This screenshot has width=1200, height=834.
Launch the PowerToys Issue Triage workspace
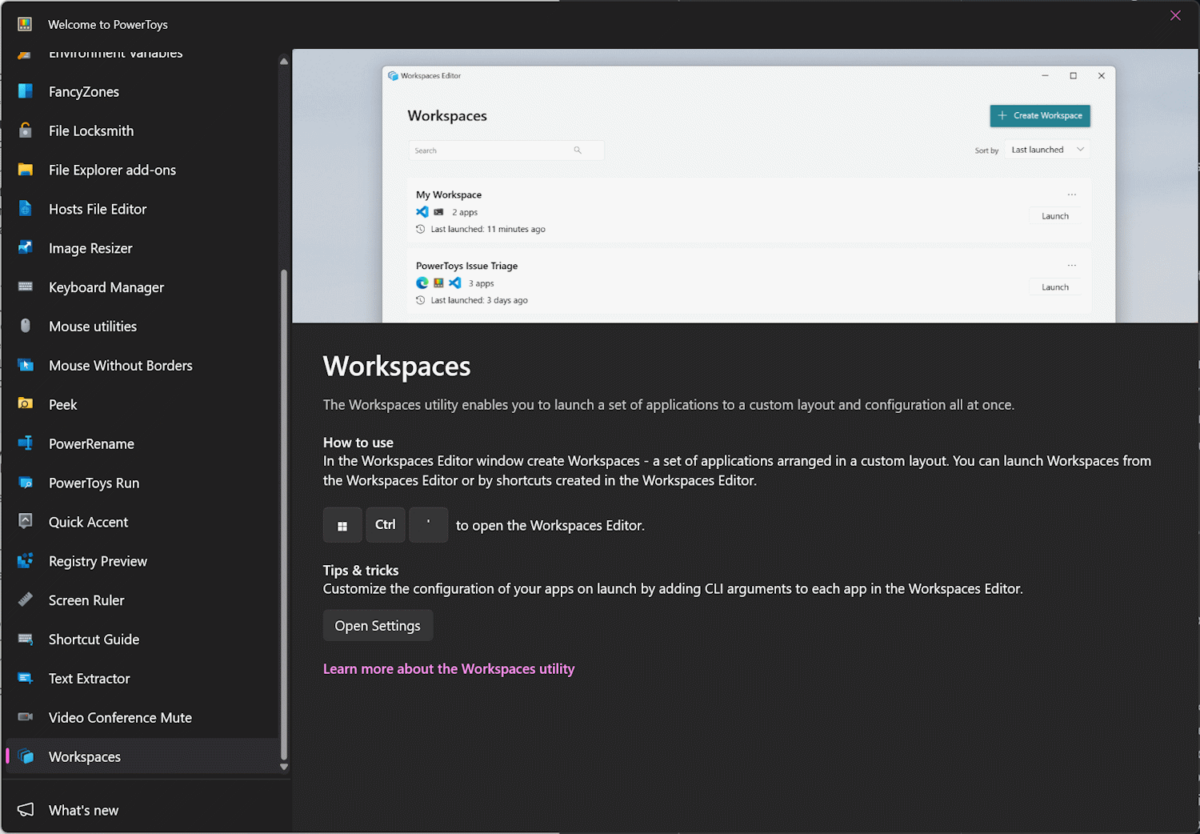pos(1054,286)
